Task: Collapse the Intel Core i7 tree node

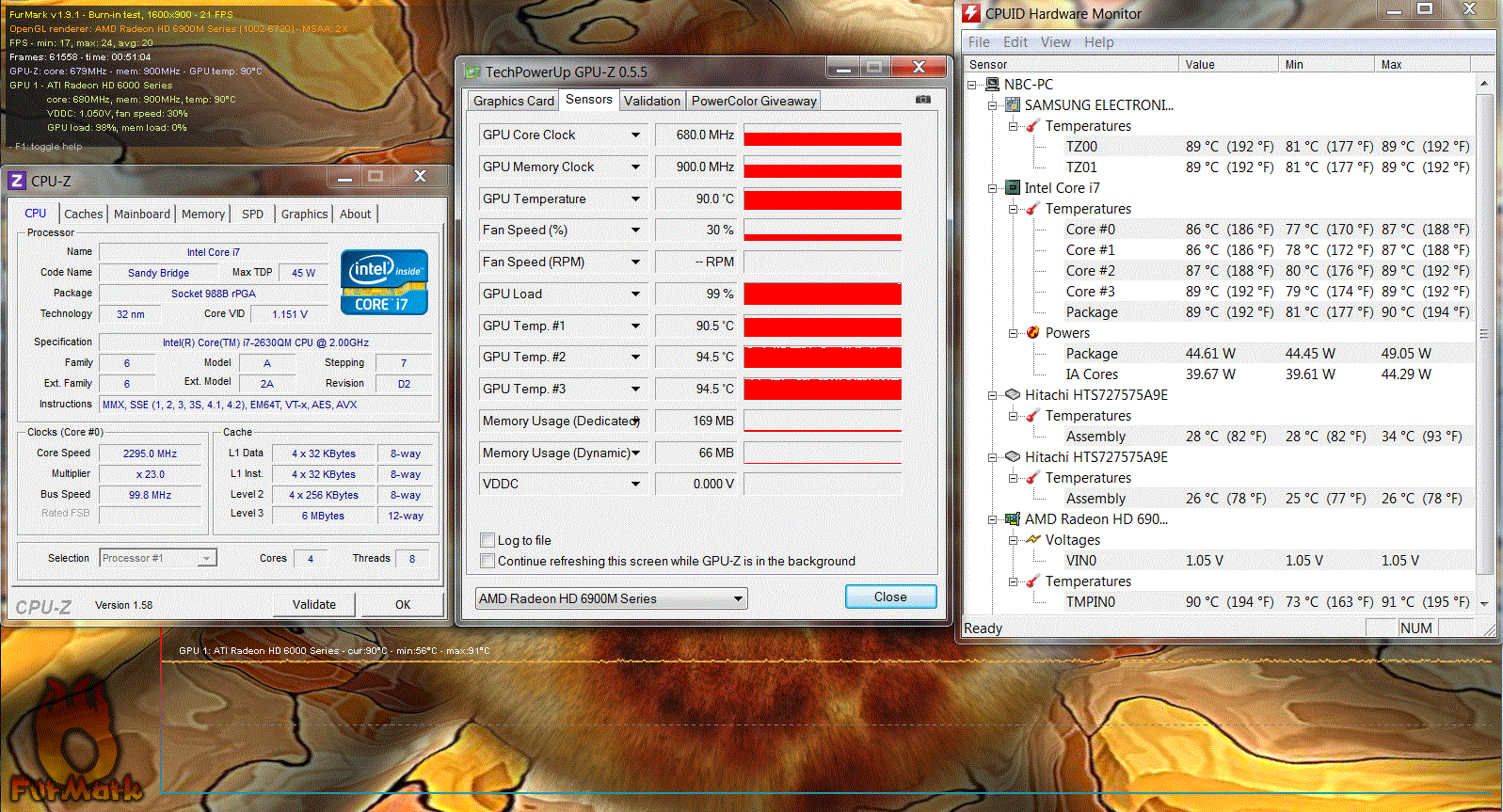Action: [993, 188]
